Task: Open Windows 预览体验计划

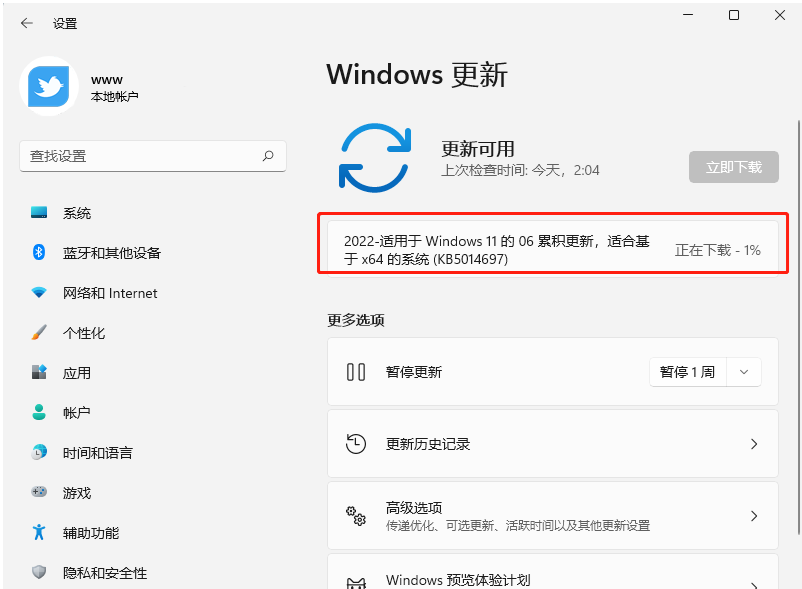Action: click(552, 580)
